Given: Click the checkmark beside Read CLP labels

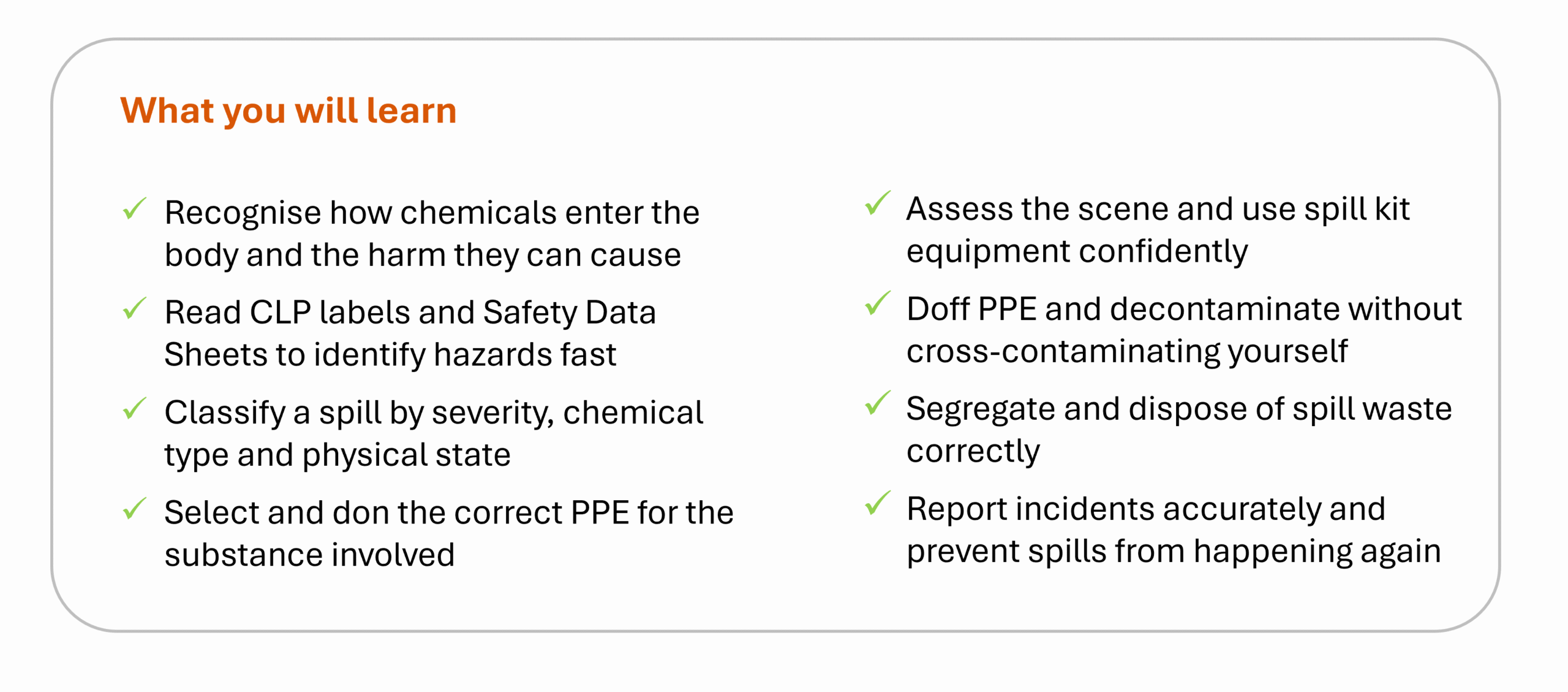Looking at the screenshot, I should 135,308.
